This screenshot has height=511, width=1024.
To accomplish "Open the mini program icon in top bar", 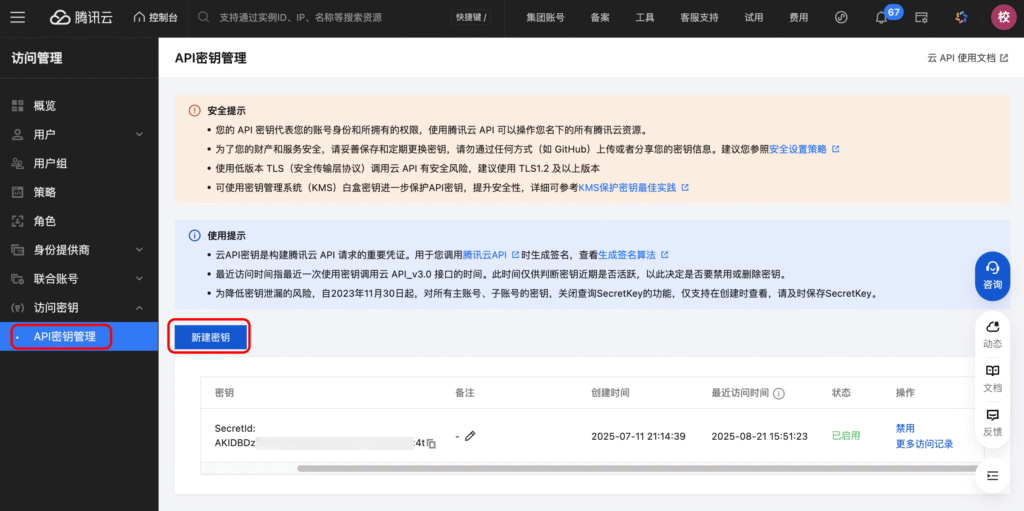I will pyautogui.click(x=841, y=18).
